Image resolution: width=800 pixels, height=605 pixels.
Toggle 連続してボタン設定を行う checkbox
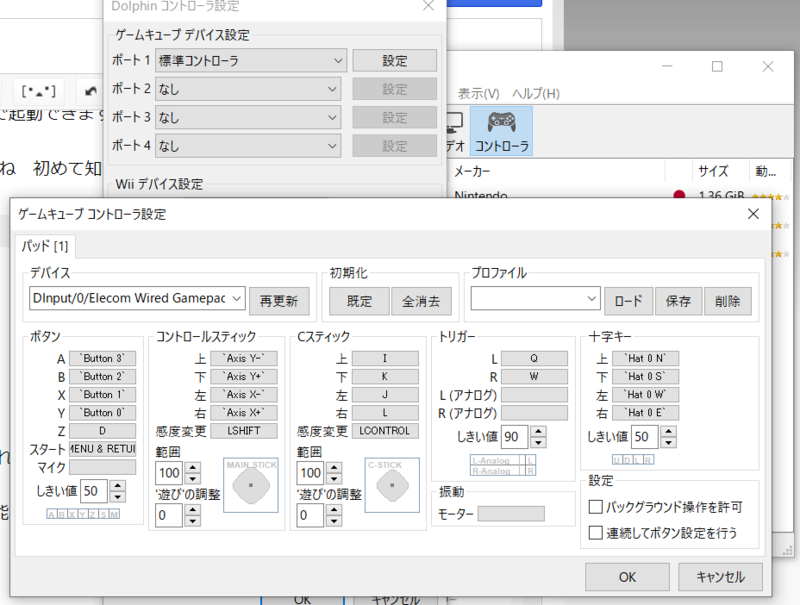click(597, 533)
